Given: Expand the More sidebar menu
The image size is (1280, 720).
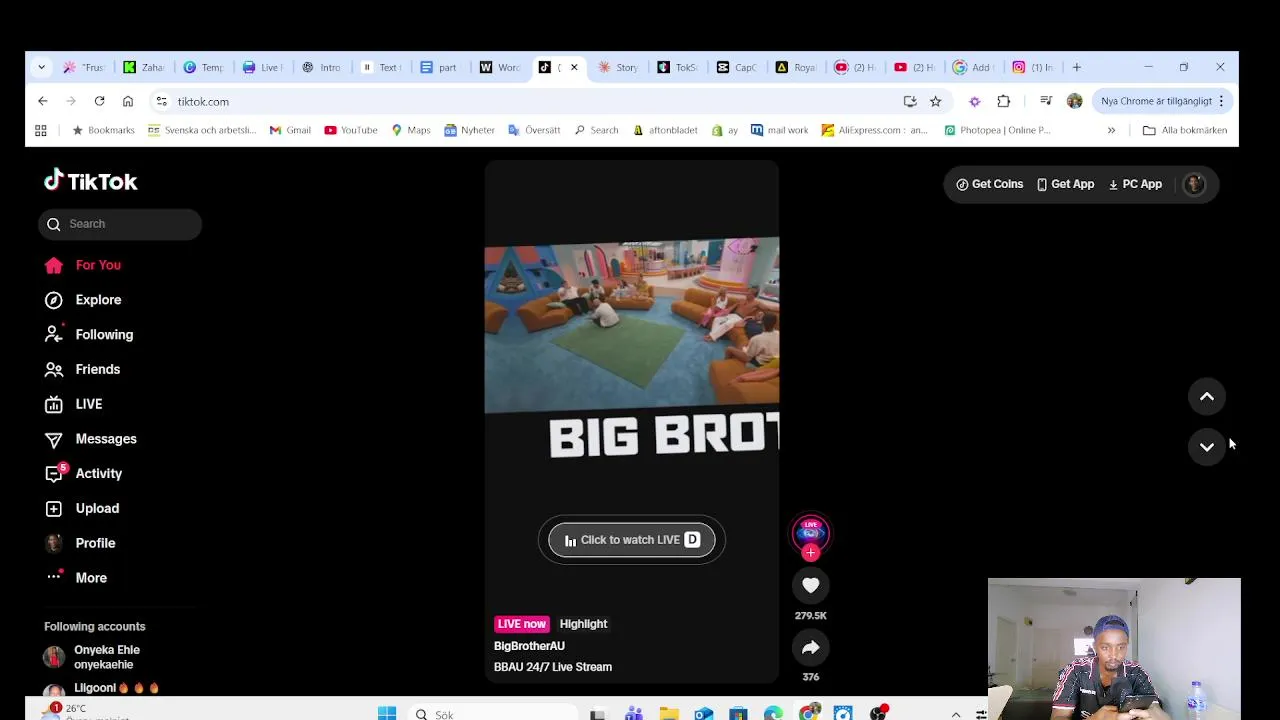Looking at the screenshot, I should click(77, 578).
